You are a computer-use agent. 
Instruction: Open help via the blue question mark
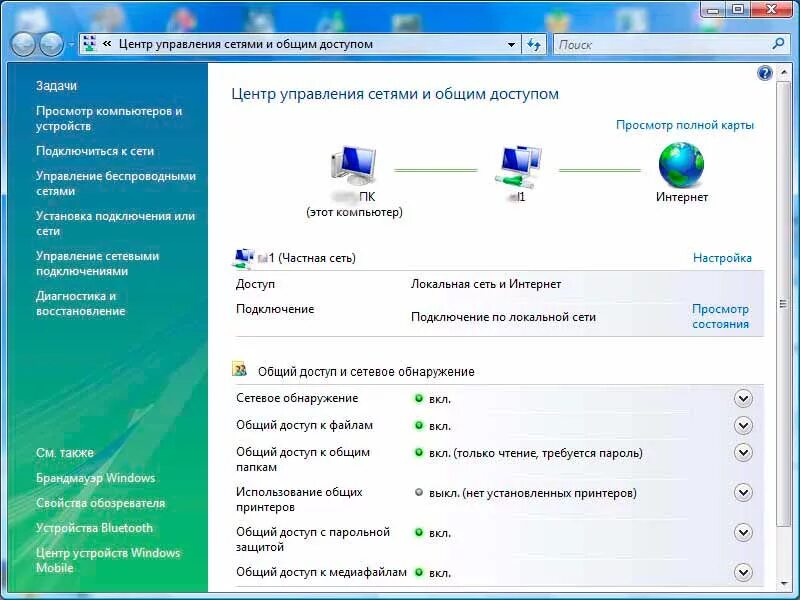765,73
